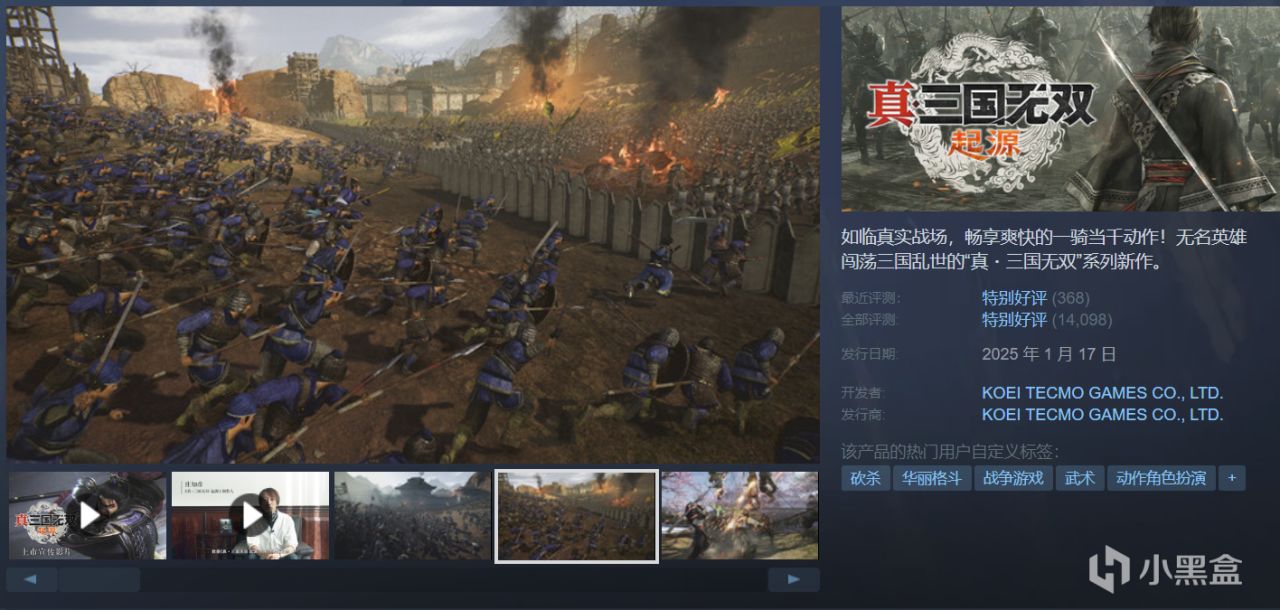Play the developer interview video thumbnail
This screenshot has height=610, width=1280.
pyautogui.click(x=250, y=516)
